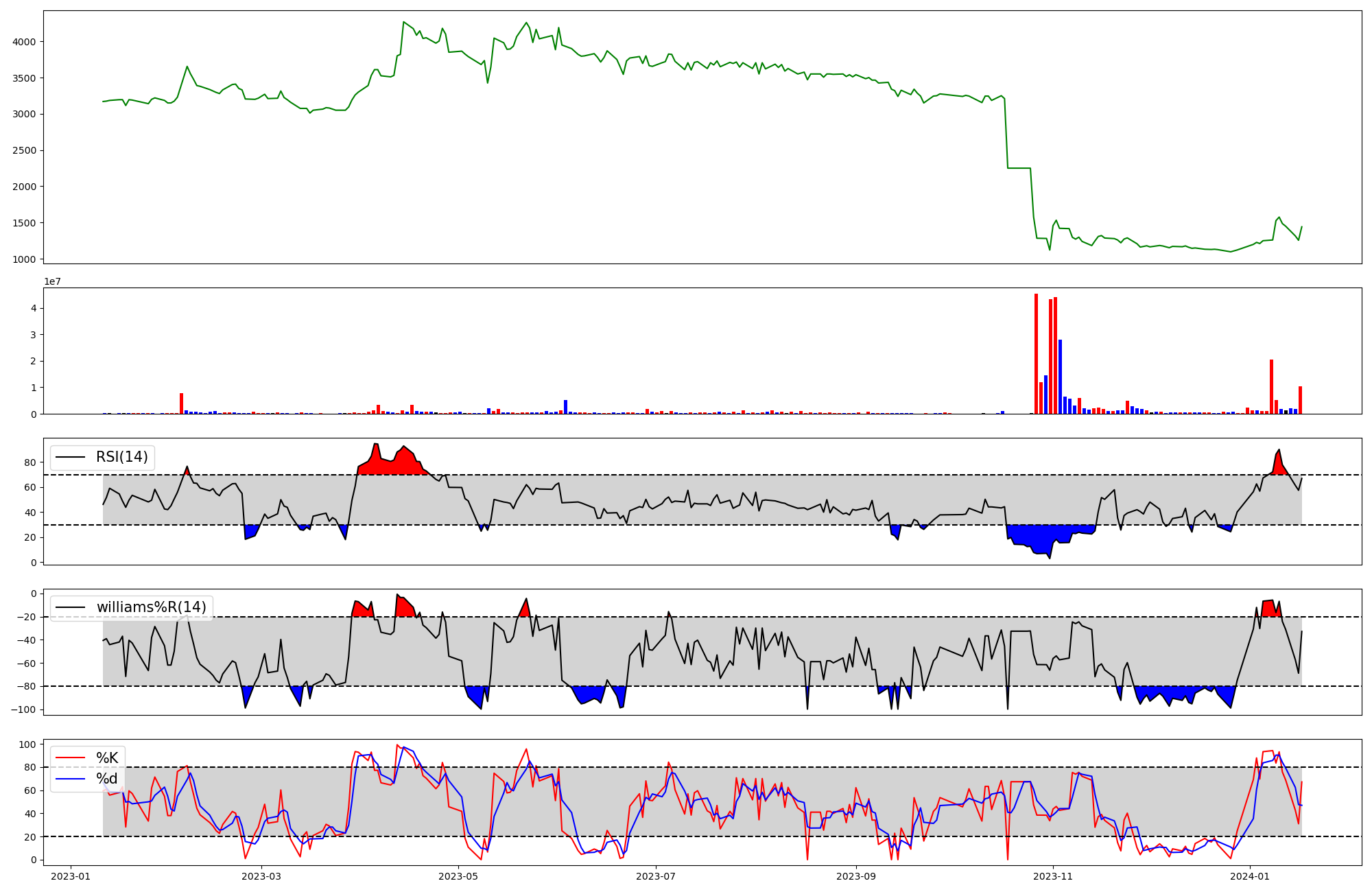Image resolution: width=1372 pixels, height=892 pixels.
Task: Click the tall blue volume bar near 2023-11
Action: [x=1060, y=377]
